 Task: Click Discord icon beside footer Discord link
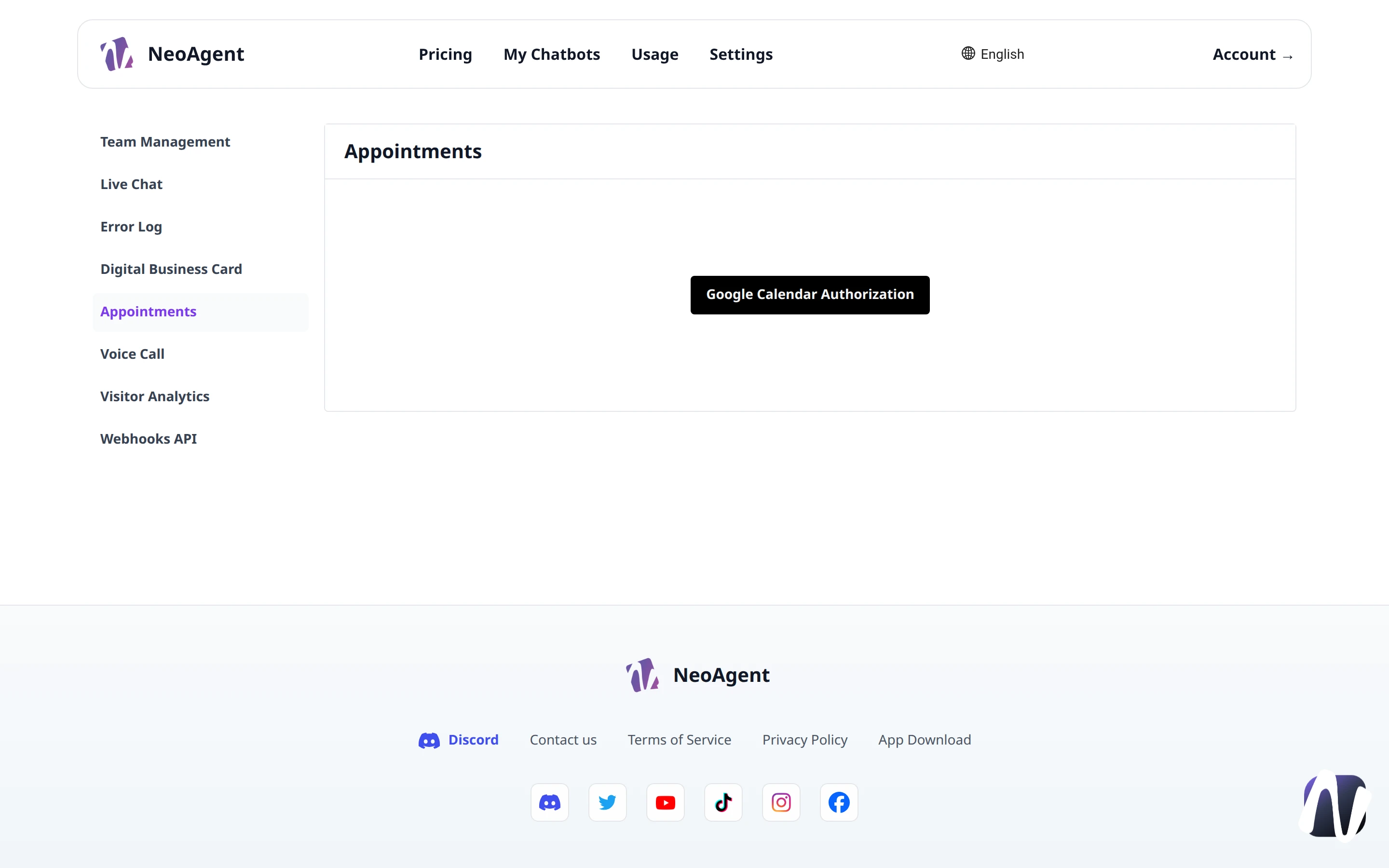429,740
